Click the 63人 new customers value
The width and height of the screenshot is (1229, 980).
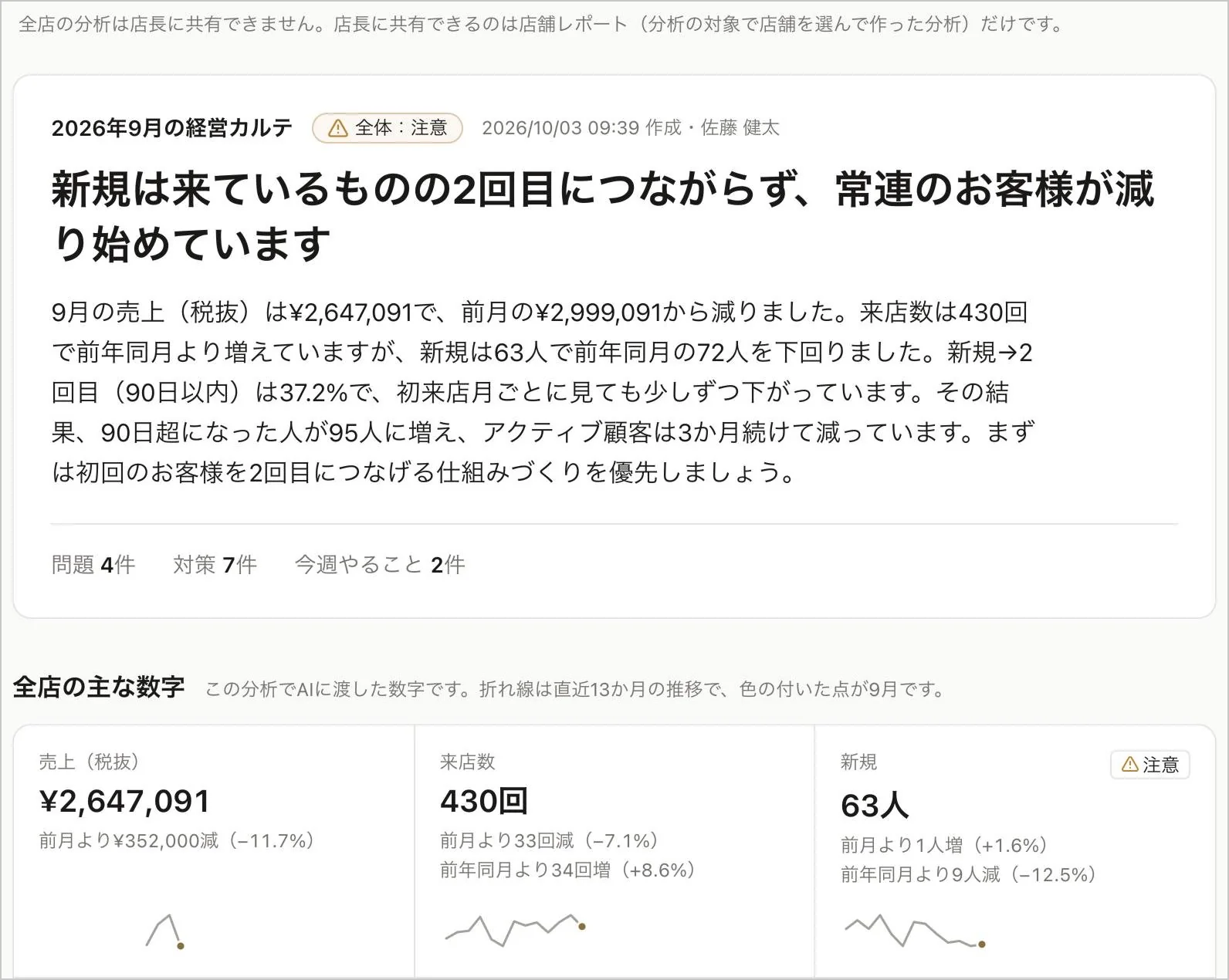click(x=875, y=806)
